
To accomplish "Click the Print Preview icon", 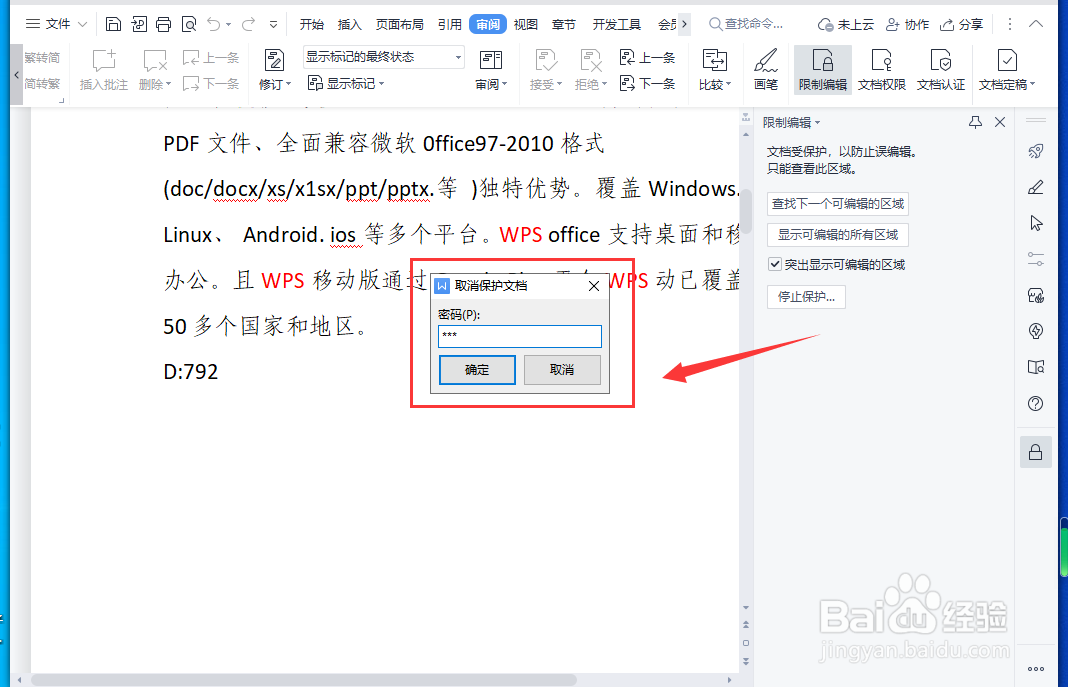I will (189, 25).
